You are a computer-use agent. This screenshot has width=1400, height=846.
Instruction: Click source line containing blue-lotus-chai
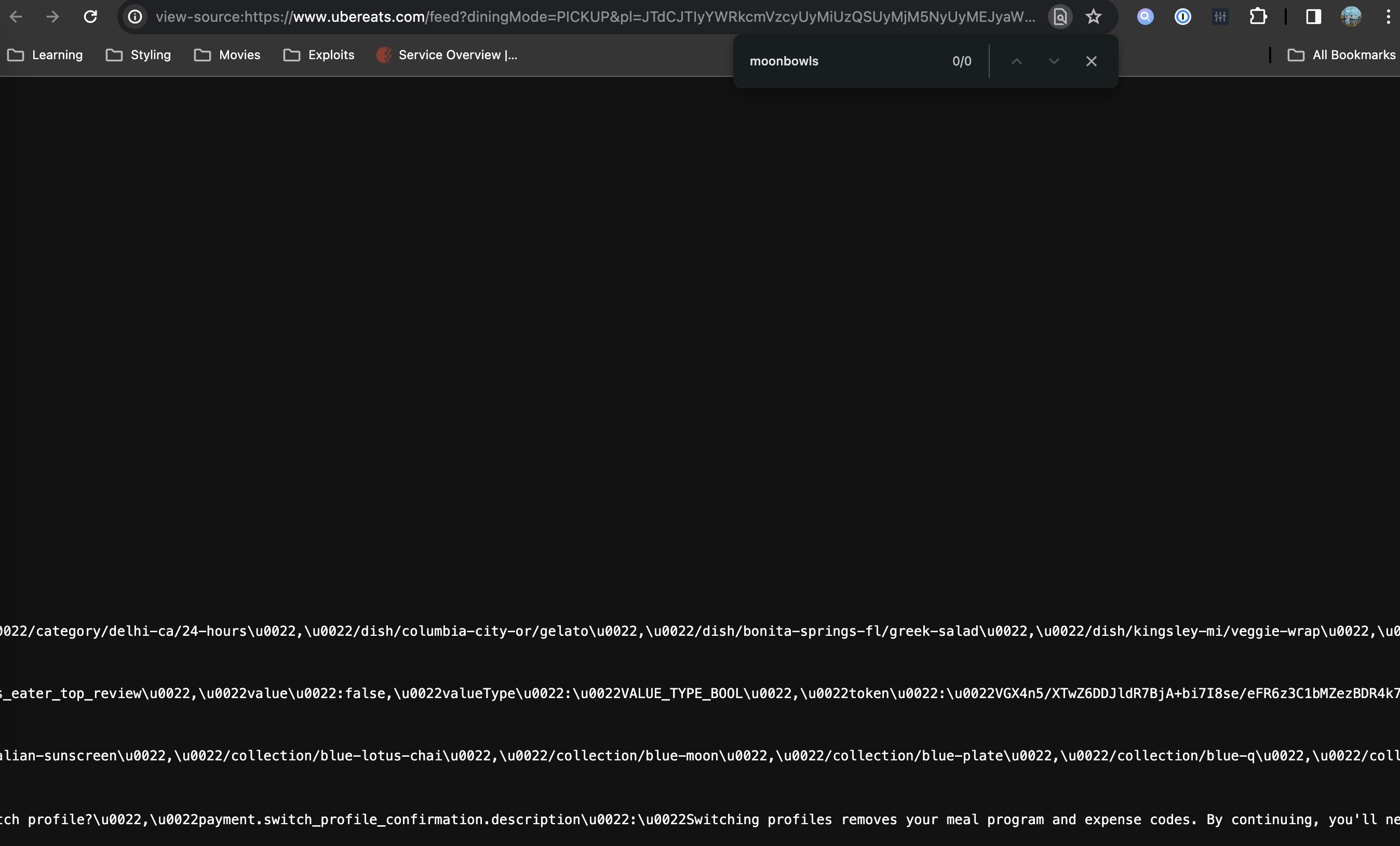(700, 756)
